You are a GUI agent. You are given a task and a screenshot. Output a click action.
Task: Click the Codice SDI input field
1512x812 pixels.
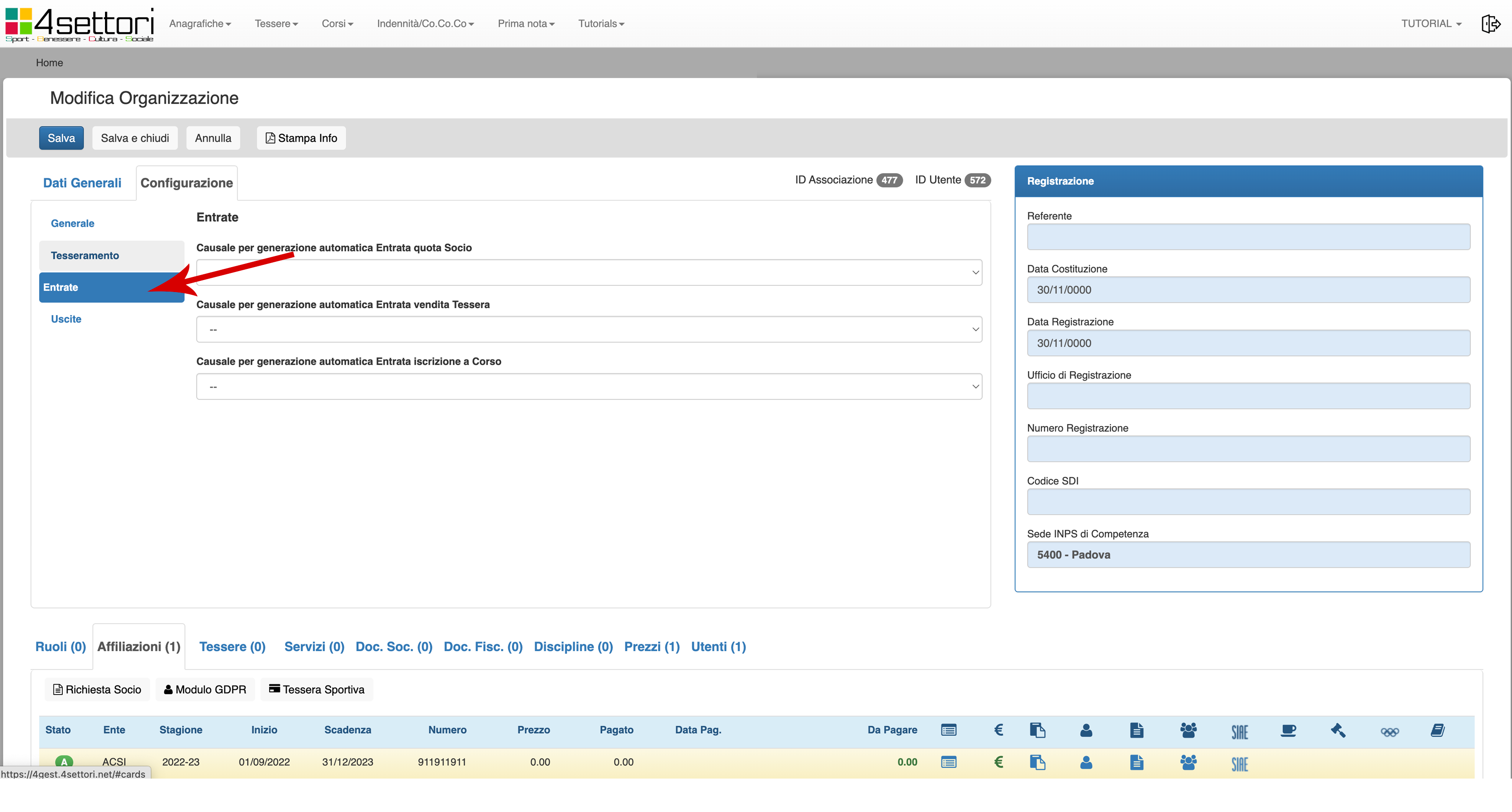(1248, 502)
